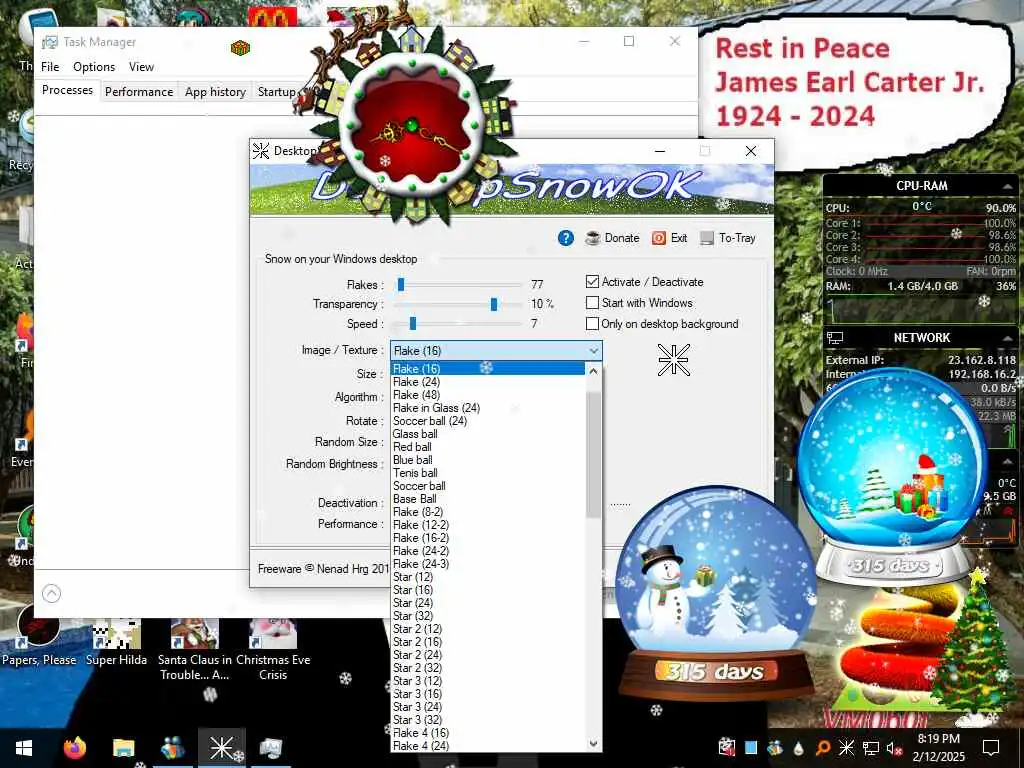
Task: Click the snowman snow globe countdown widget
Action: (716, 594)
